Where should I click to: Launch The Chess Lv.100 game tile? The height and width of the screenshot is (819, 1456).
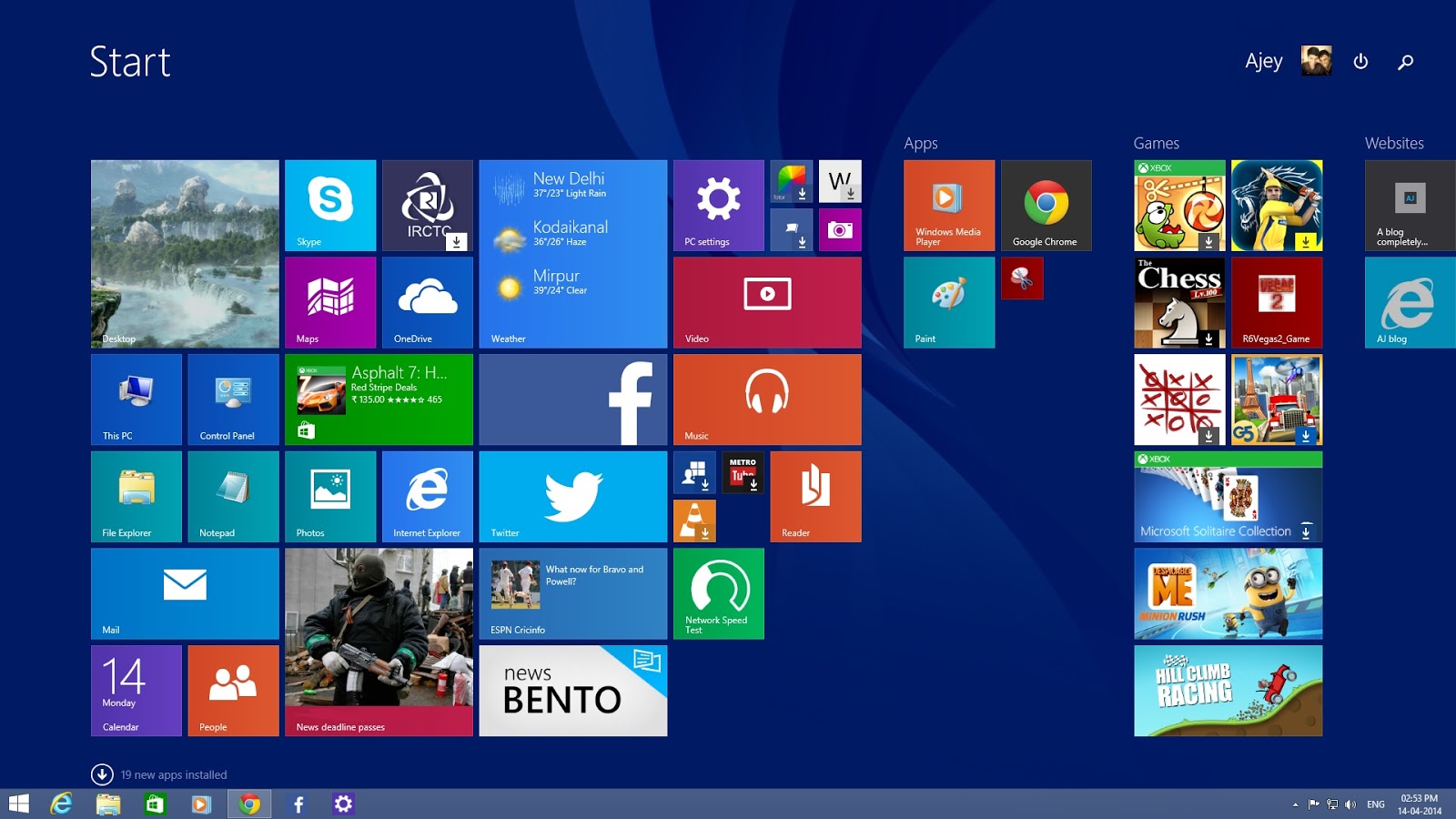point(1179,302)
